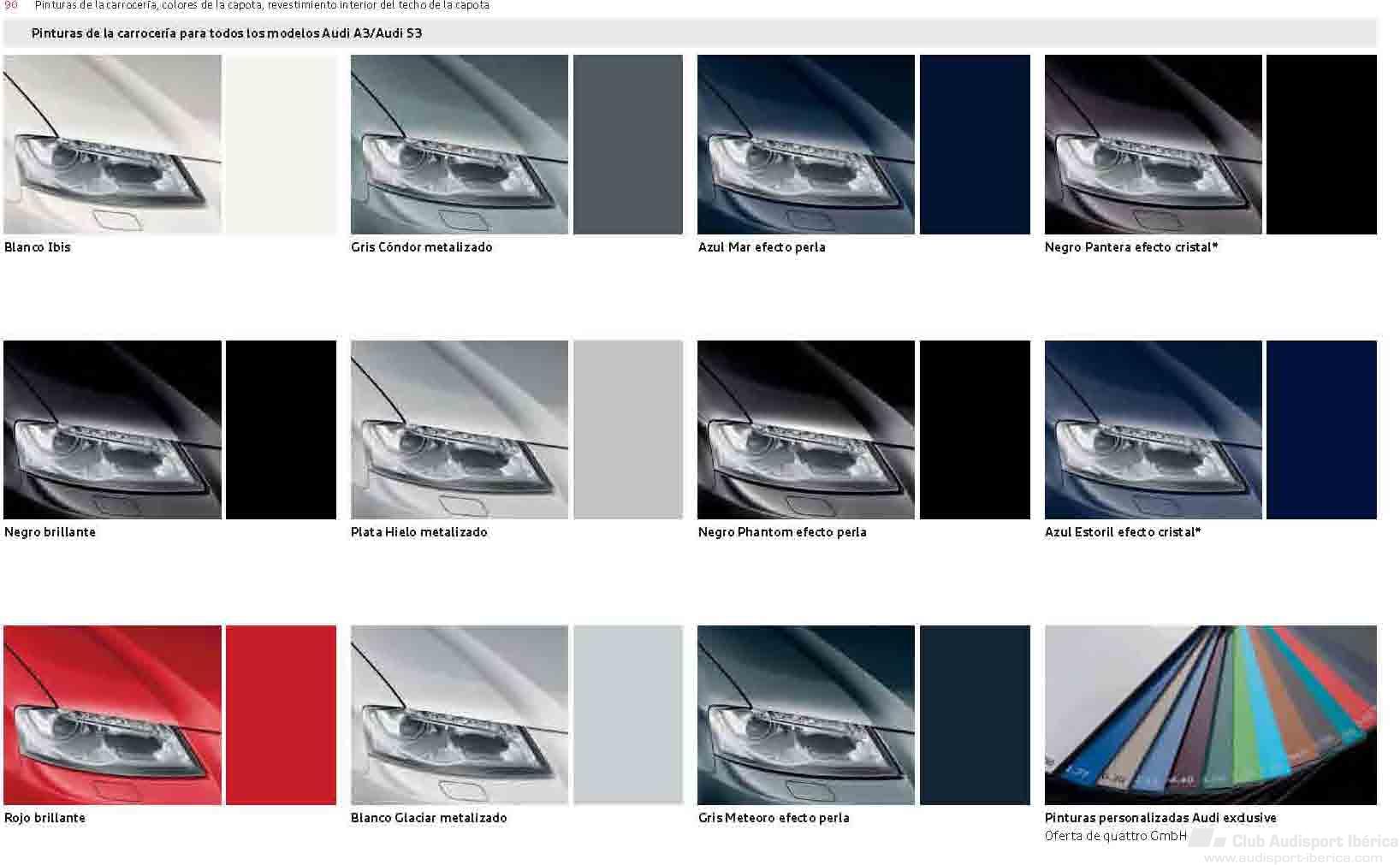Screen dimensions: 1400x865
Task: Open the Blanco Glaciar metalizado headlight photo
Action: coord(460,715)
